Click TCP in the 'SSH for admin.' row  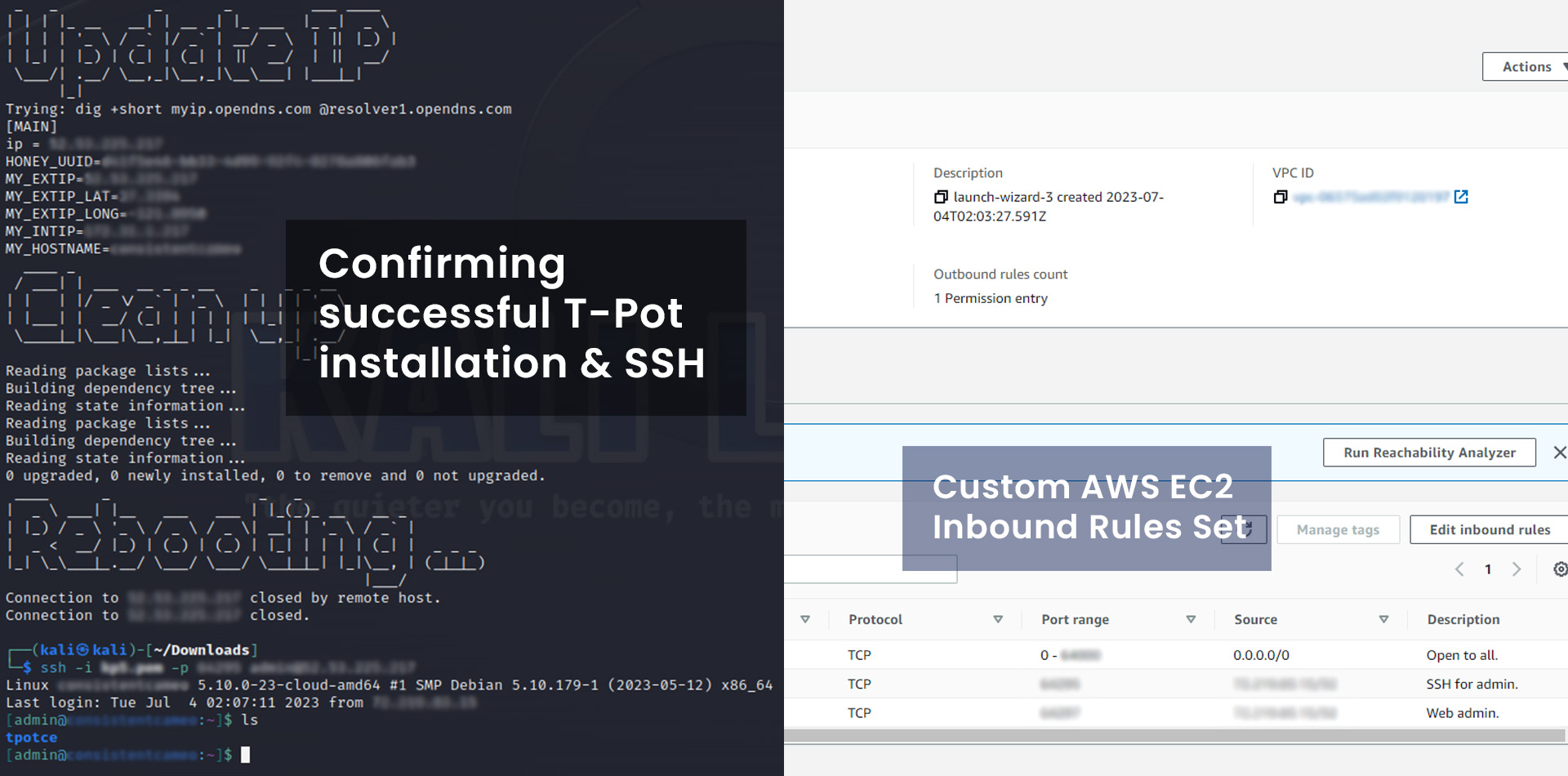point(859,684)
